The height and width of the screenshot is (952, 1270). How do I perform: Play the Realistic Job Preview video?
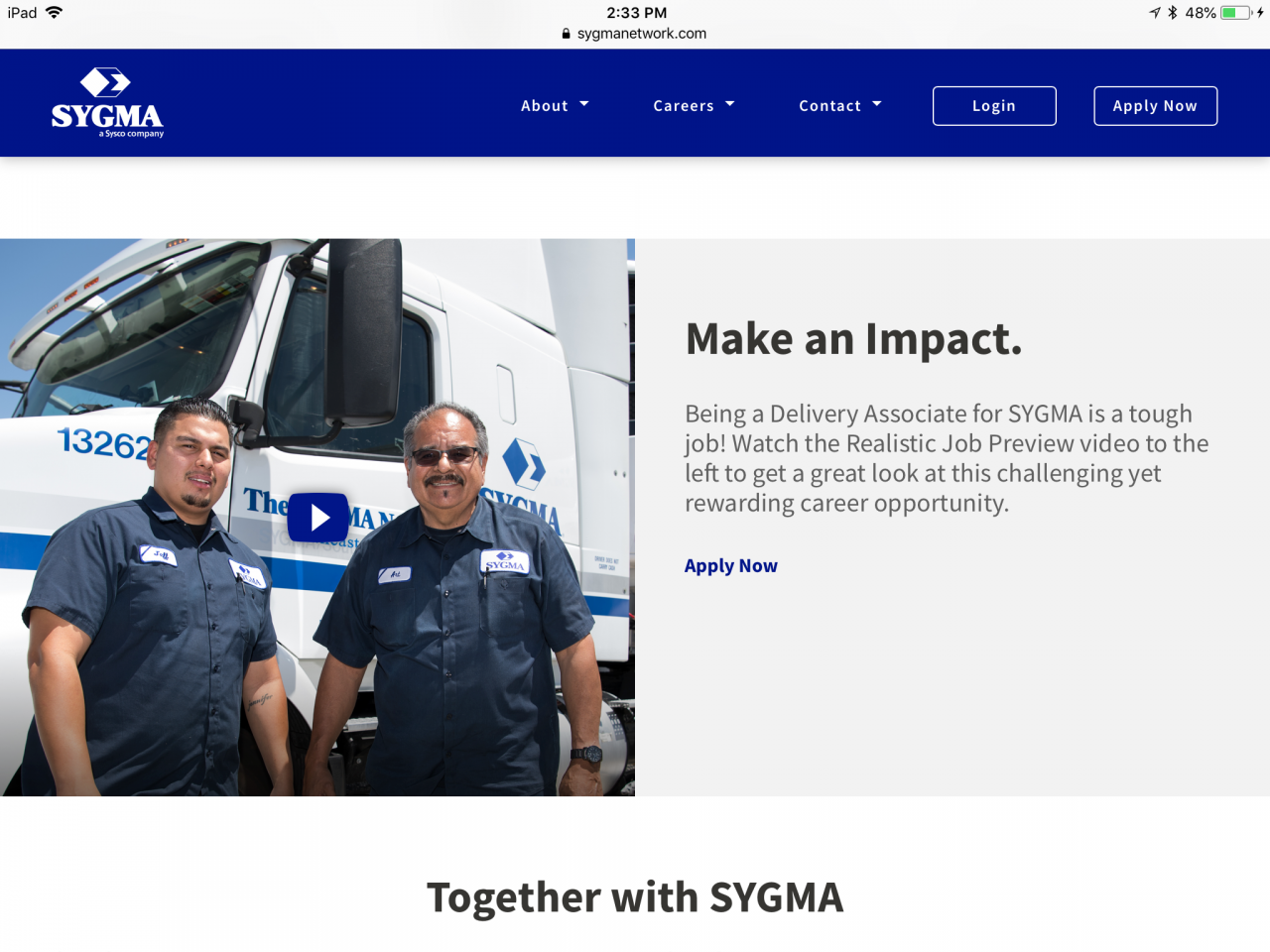pyautogui.click(x=318, y=518)
